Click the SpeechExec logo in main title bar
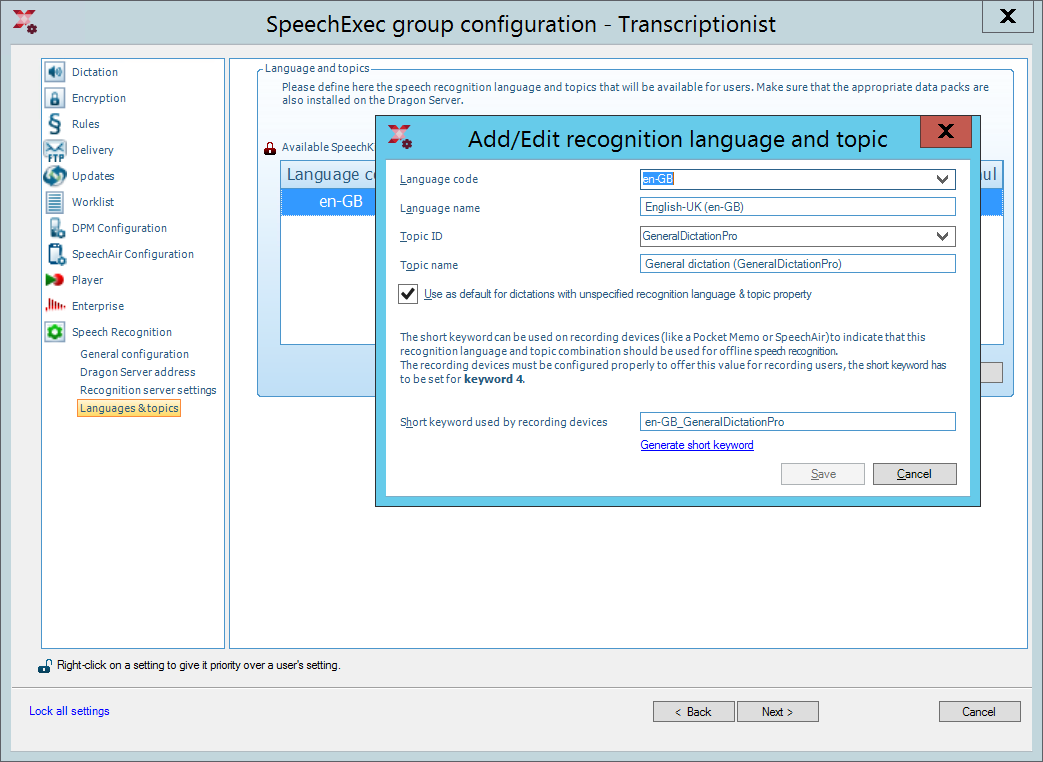The width and height of the screenshot is (1043, 762). point(25,22)
